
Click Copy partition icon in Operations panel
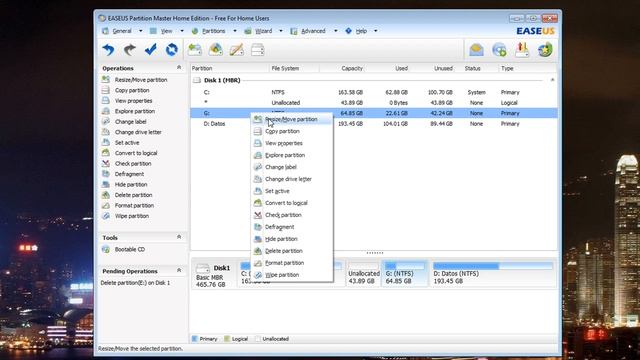pyautogui.click(x=106, y=90)
